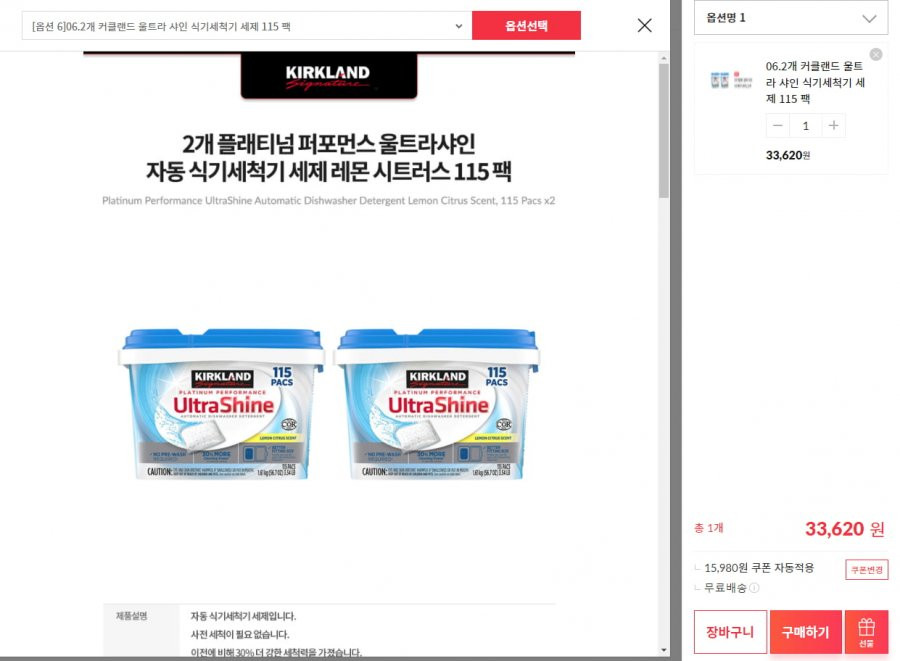900x661 pixels.
Task: Expand the 옵션명 1 dropdown
Action: pos(791,18)
